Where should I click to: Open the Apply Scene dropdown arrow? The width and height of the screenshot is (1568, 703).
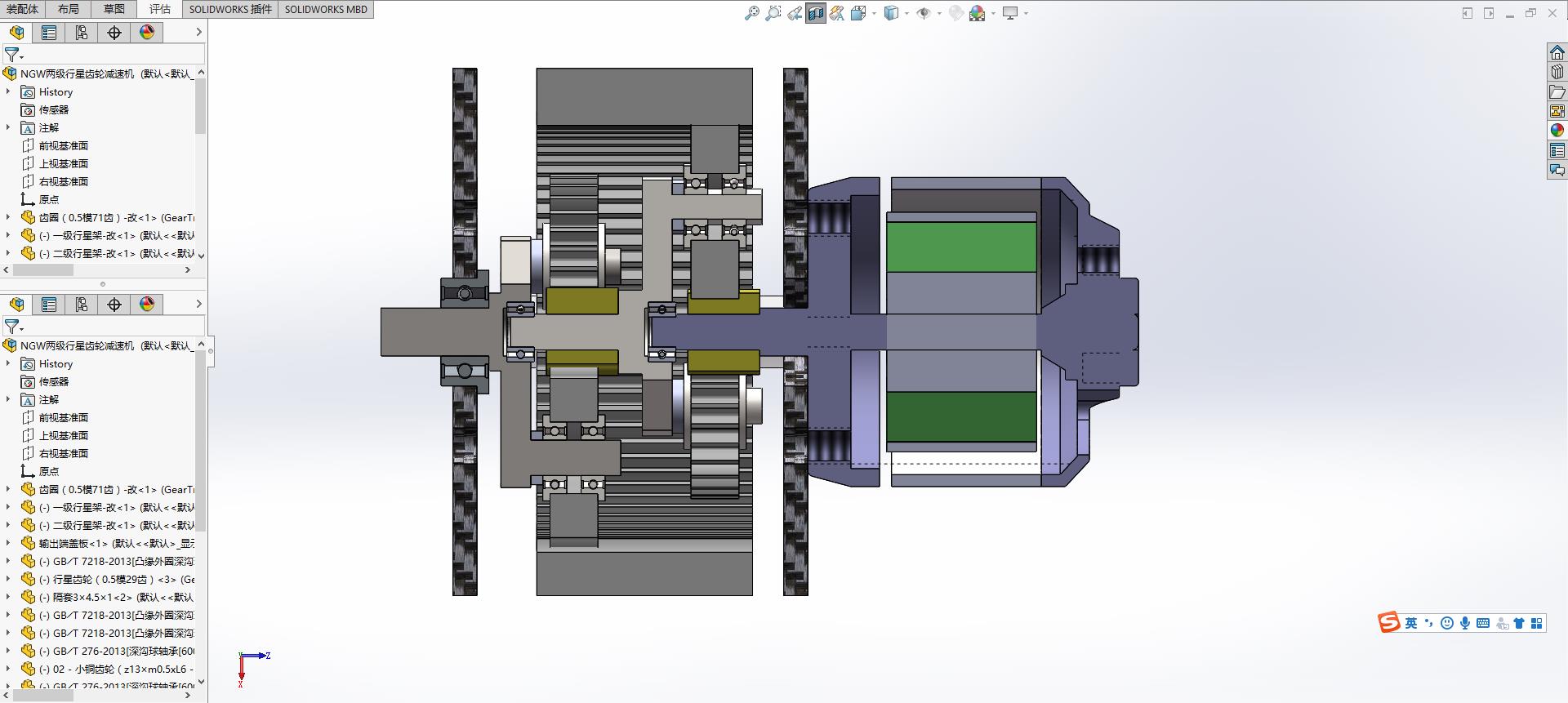point(993,13)
